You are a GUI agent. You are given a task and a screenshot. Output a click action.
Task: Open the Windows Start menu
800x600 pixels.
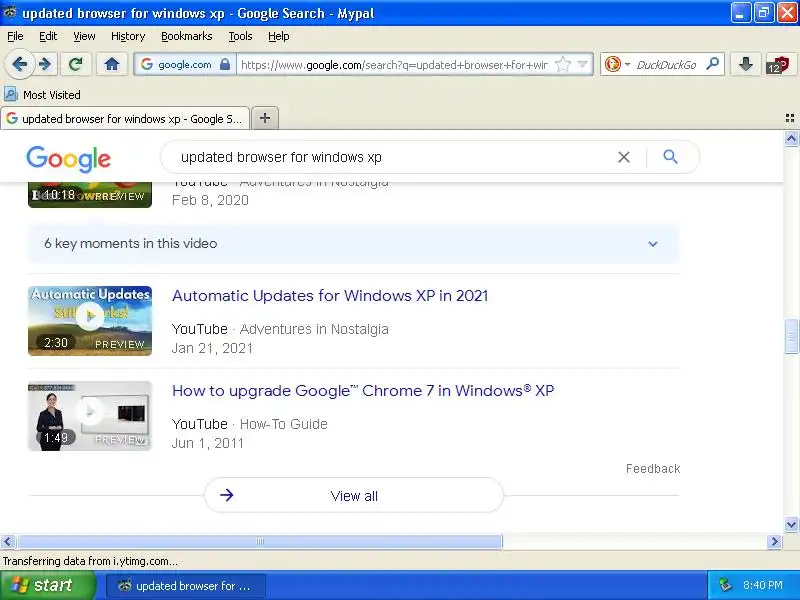(x=47, y=585)
